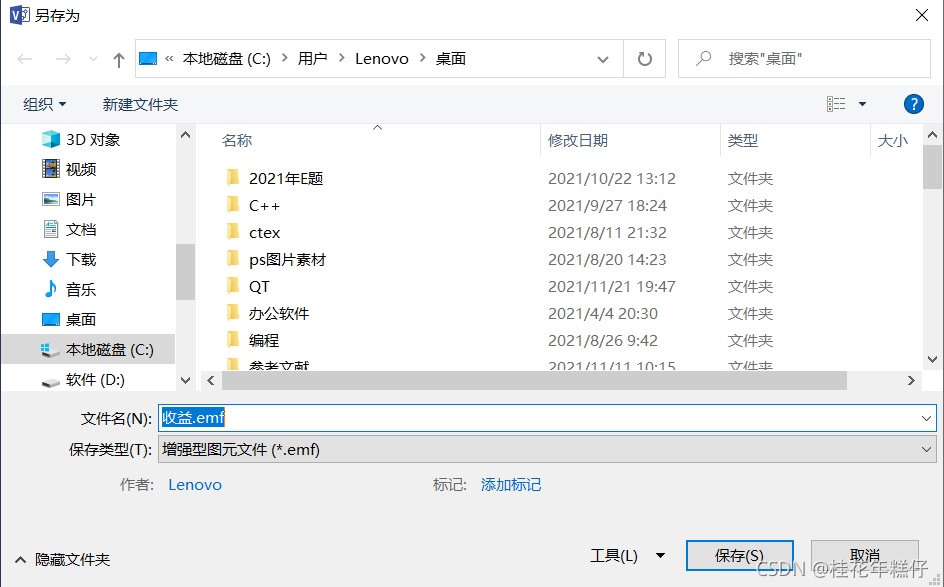This screenshot has width=944, height=587.
Task: Open the 保存类型 combo box
Action: click(x=547, y=450)
